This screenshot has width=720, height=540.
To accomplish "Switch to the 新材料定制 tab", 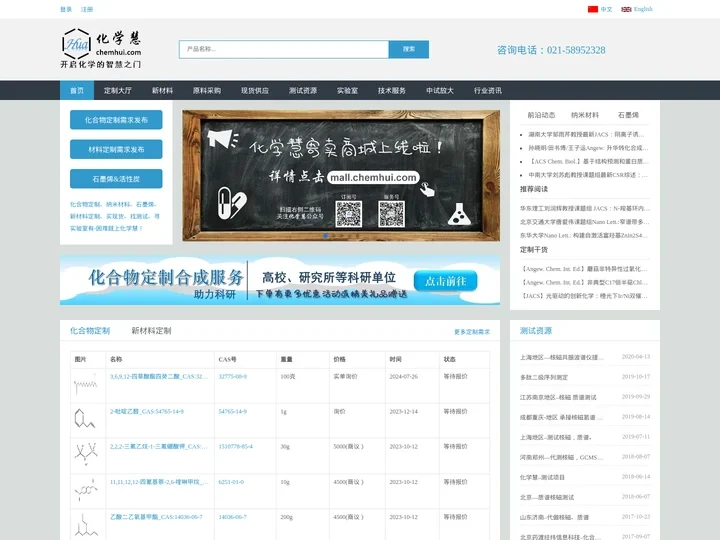I will point(151,331).
